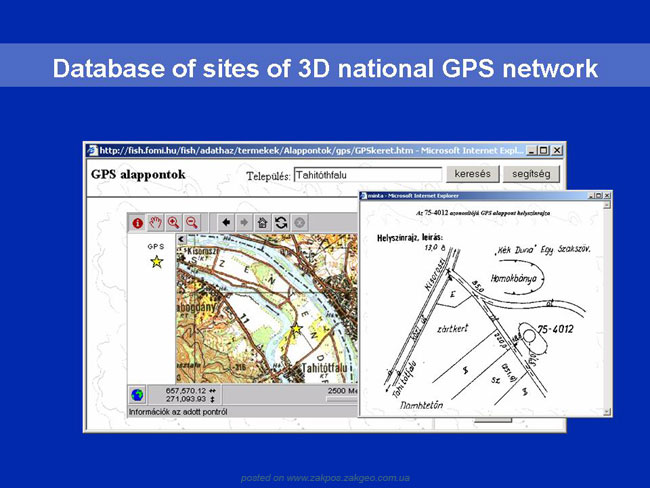The height and width of the screenshot is (488, 650).
Task: Refresh the map with circular arrows icon
Action: (281, 223)
